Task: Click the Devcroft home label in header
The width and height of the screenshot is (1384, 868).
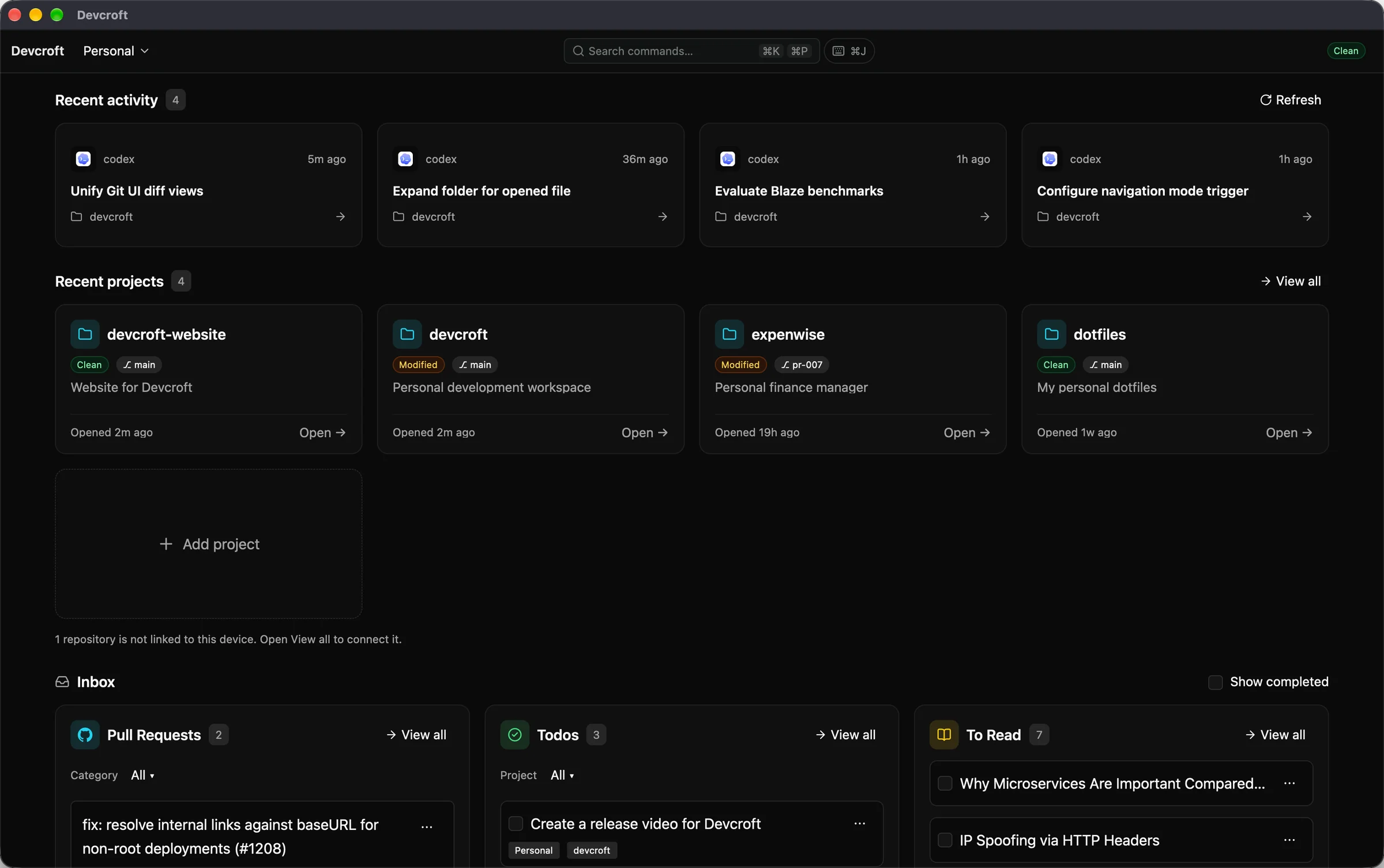Action: (37, 51)
